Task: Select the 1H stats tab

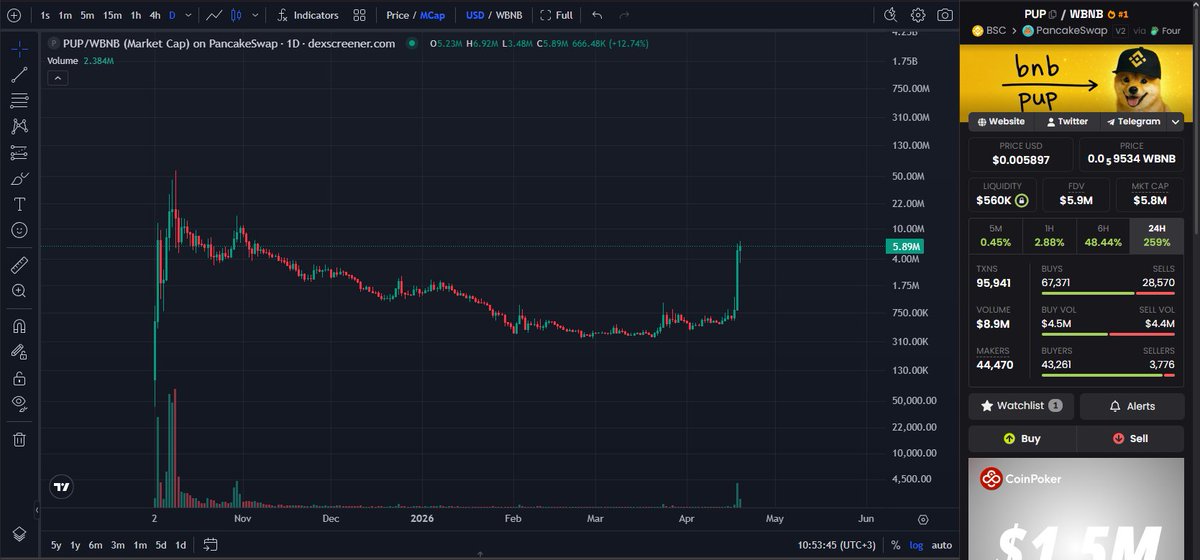Action: pos(1049,234)
